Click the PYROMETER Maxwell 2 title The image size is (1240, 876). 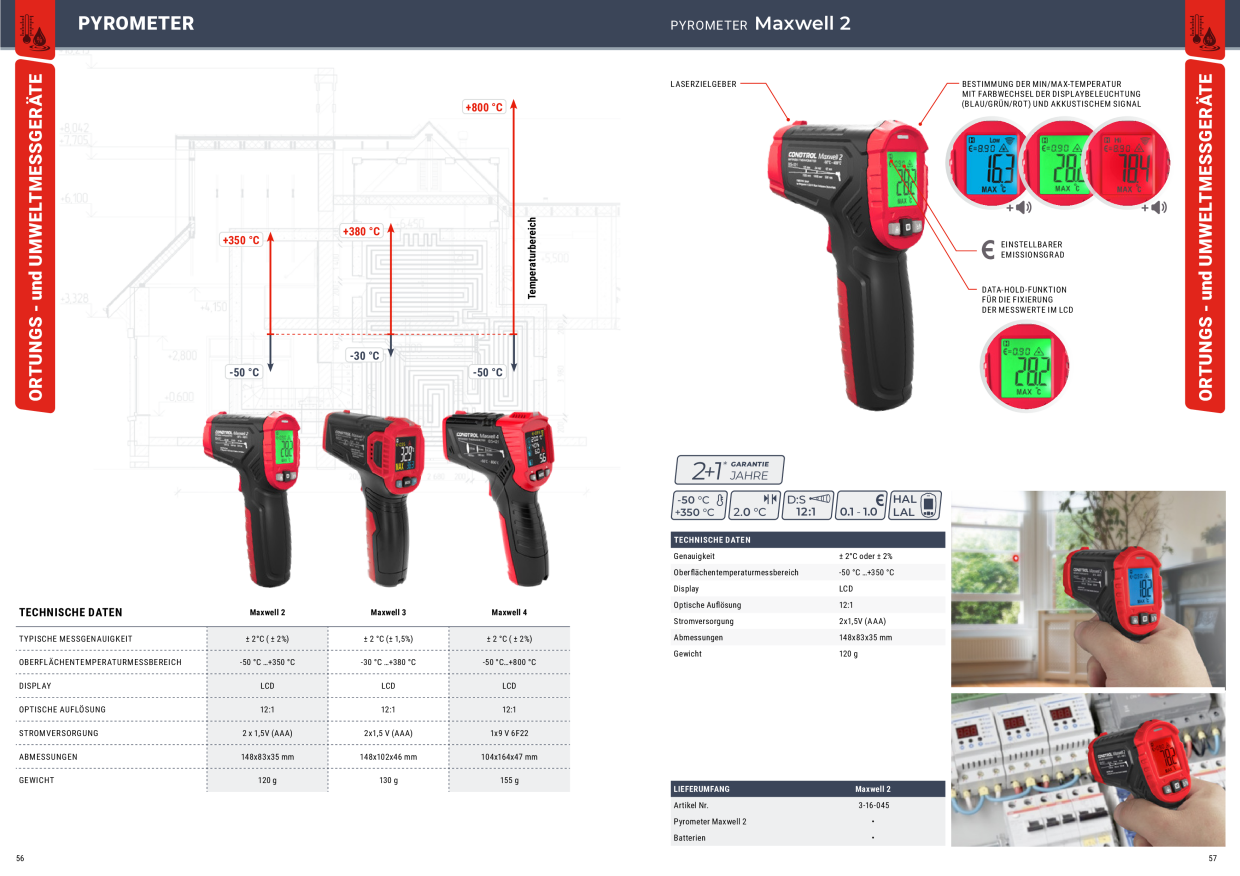click(760, 23)
